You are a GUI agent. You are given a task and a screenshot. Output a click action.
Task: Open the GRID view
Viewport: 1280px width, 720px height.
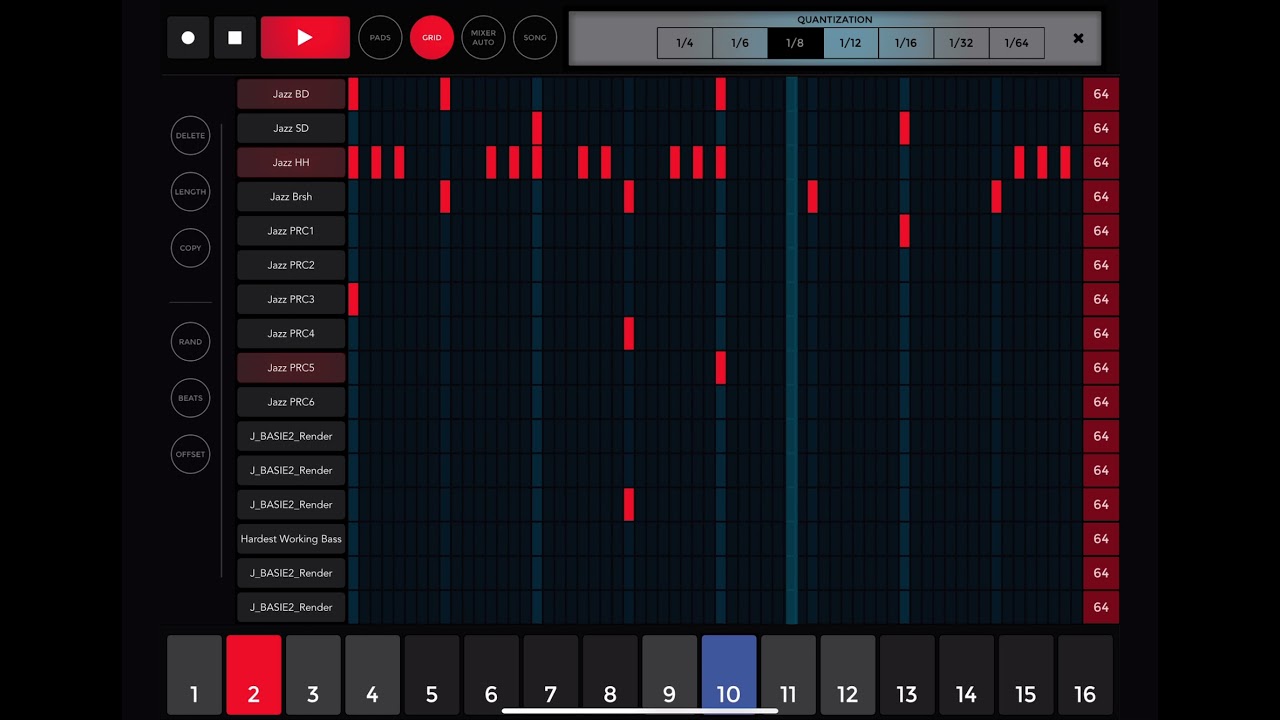click(x=432, y=38)
